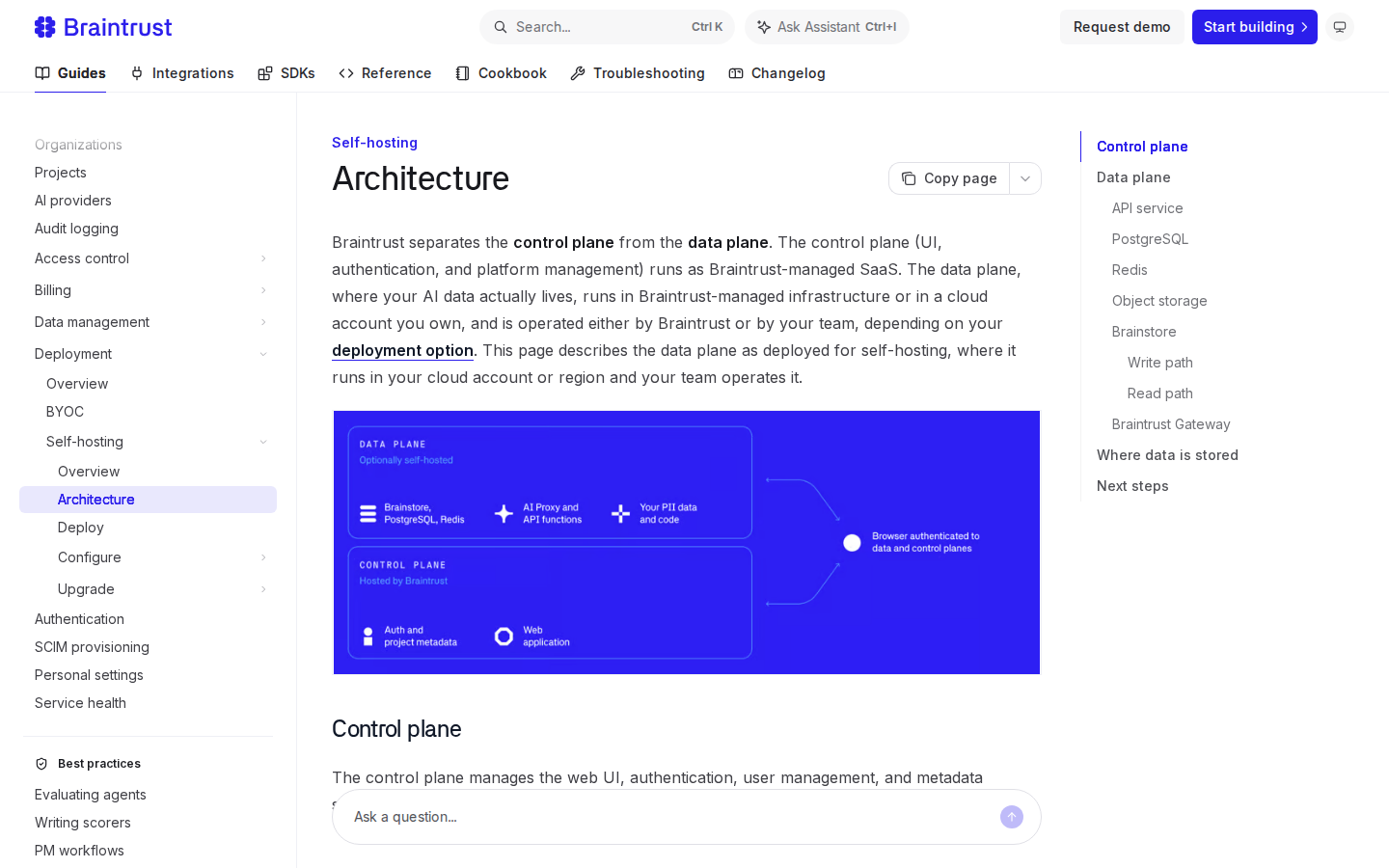Switch to the Reference tab

tap(385, 73)
